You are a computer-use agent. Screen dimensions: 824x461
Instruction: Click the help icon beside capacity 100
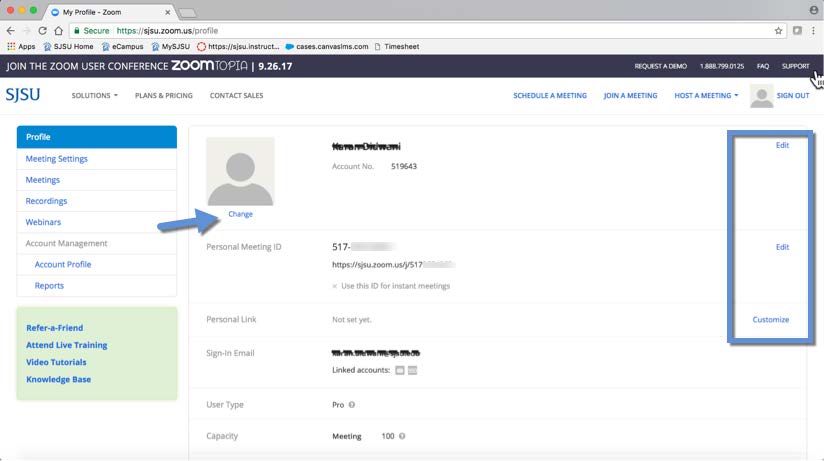tap(402, 436)
